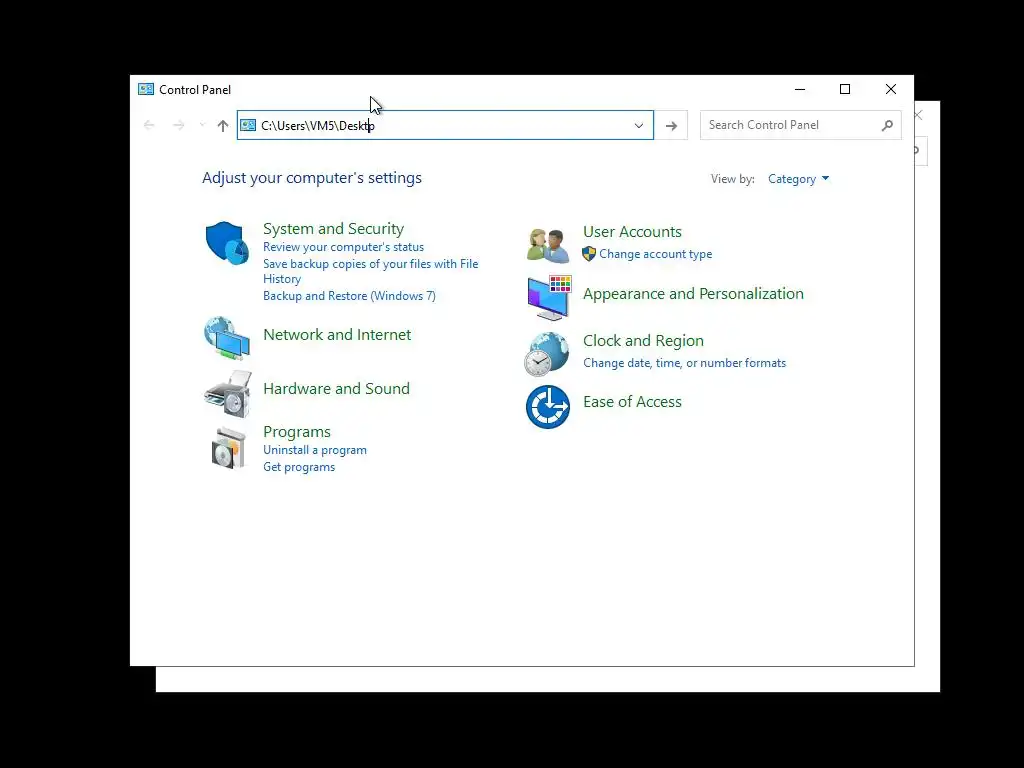Open Appearance and Personalization heading

693,294
